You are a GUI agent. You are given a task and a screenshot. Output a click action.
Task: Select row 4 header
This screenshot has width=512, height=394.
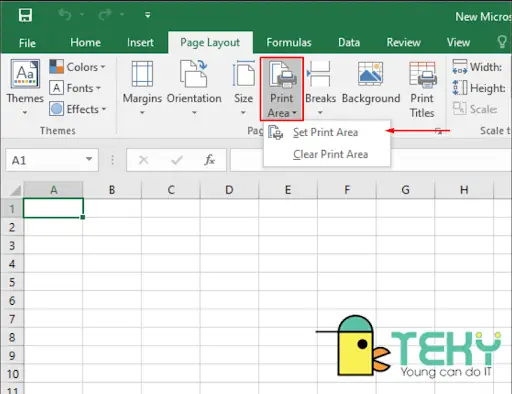click(12, 264)
